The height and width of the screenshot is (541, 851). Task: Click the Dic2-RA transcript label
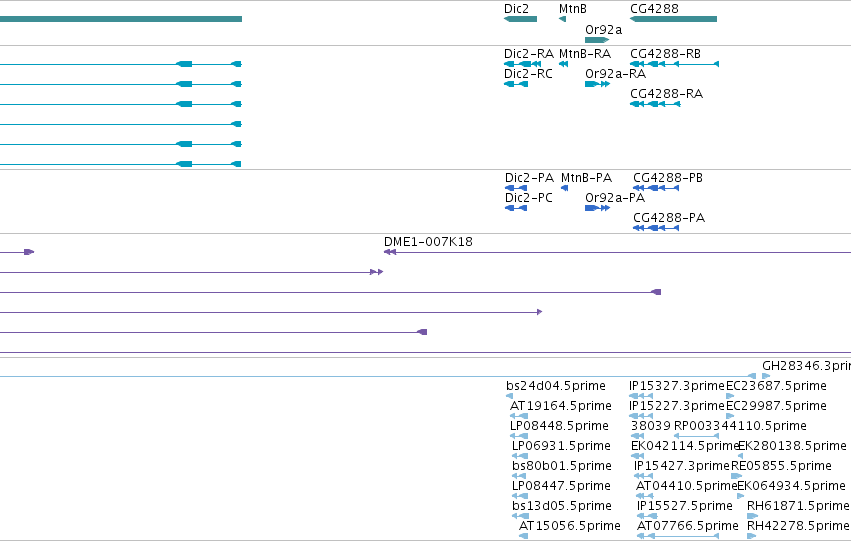pos(529,54)
